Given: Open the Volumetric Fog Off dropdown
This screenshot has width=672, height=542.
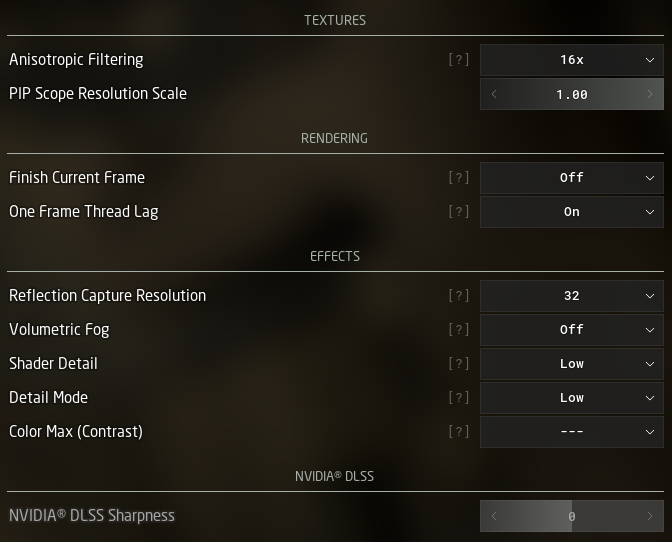Looking at the screenshot, I should [571, 330].
